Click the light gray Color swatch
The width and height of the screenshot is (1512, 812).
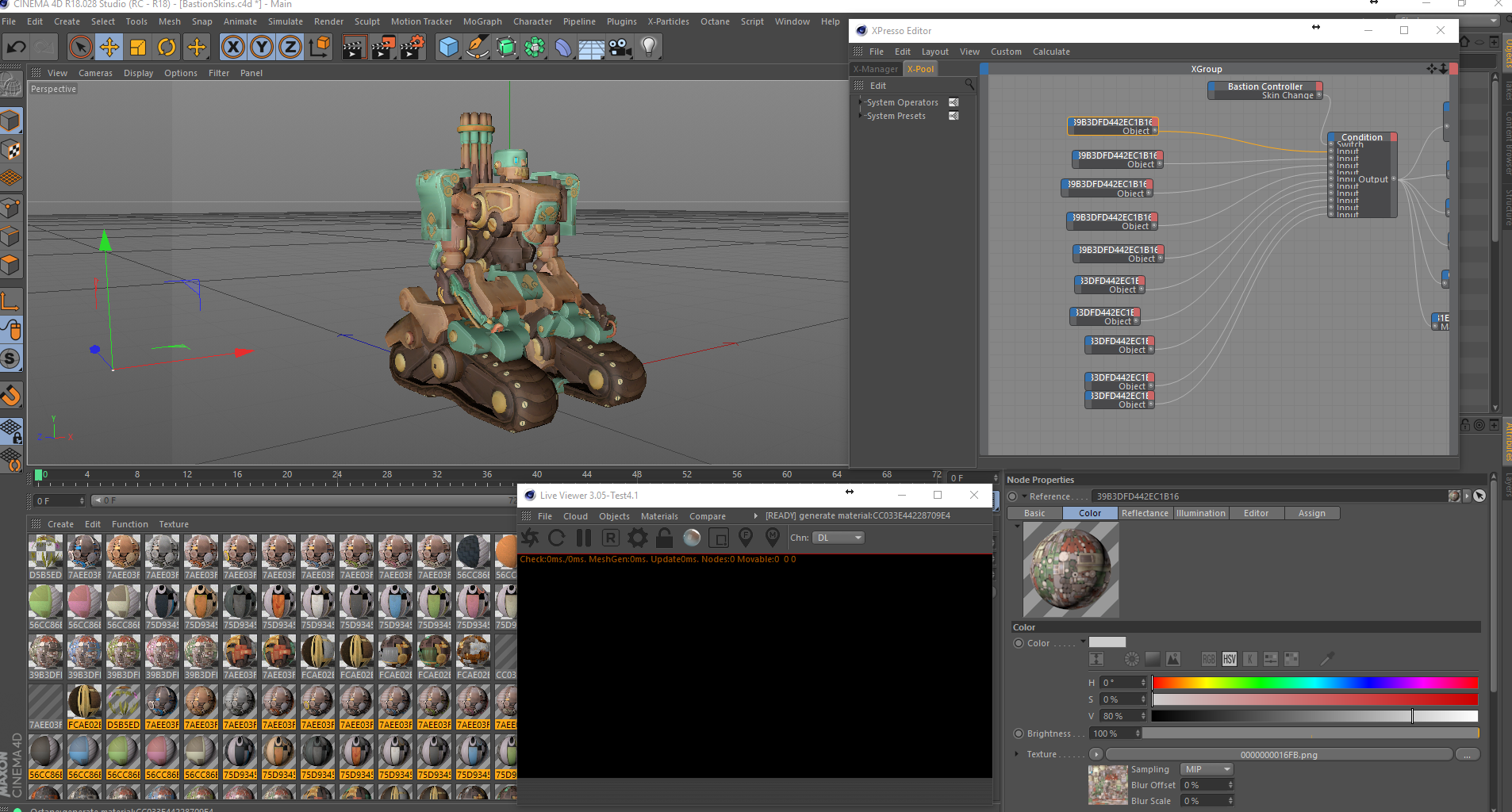coord(1107,642)
